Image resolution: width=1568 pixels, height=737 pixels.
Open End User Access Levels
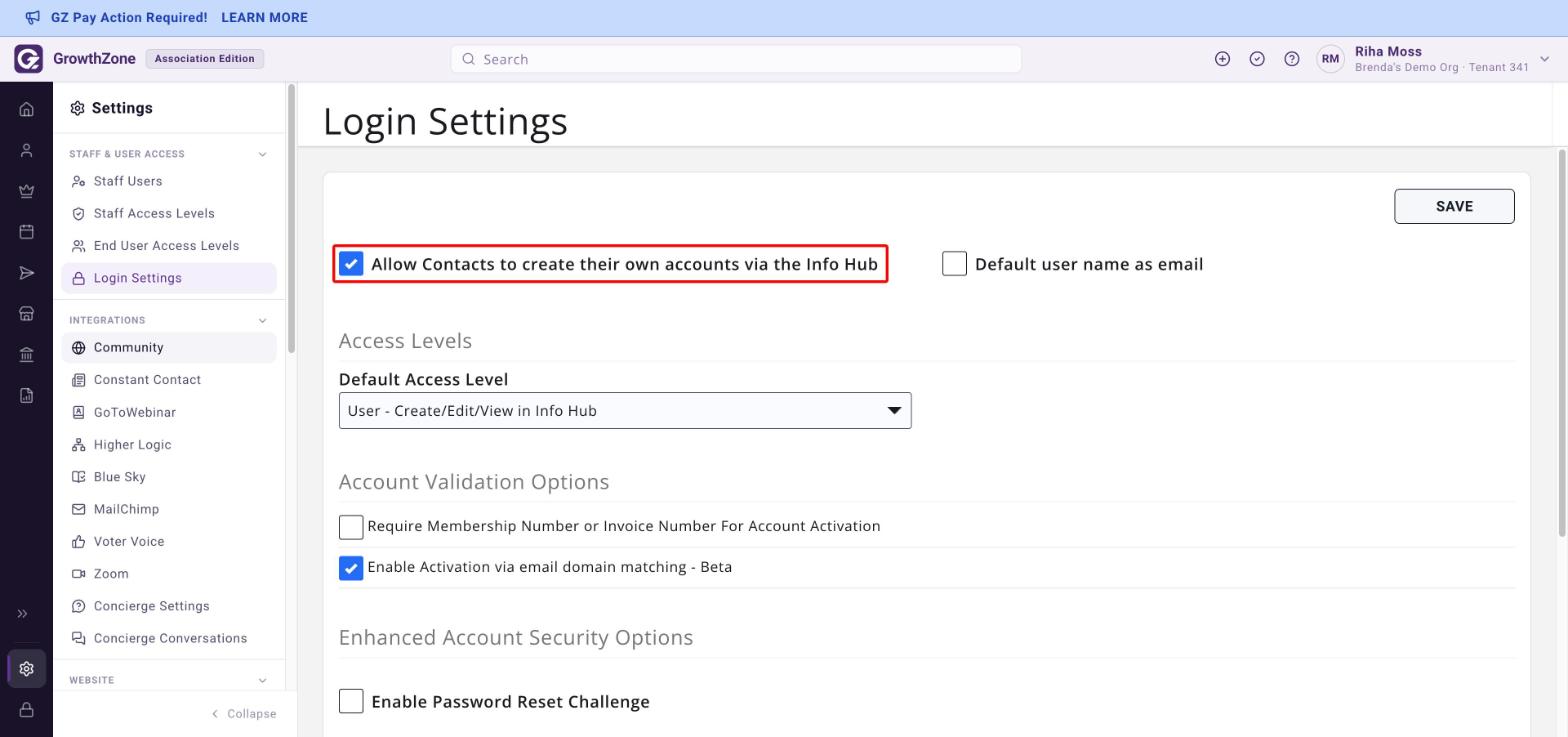click(169, 245)
